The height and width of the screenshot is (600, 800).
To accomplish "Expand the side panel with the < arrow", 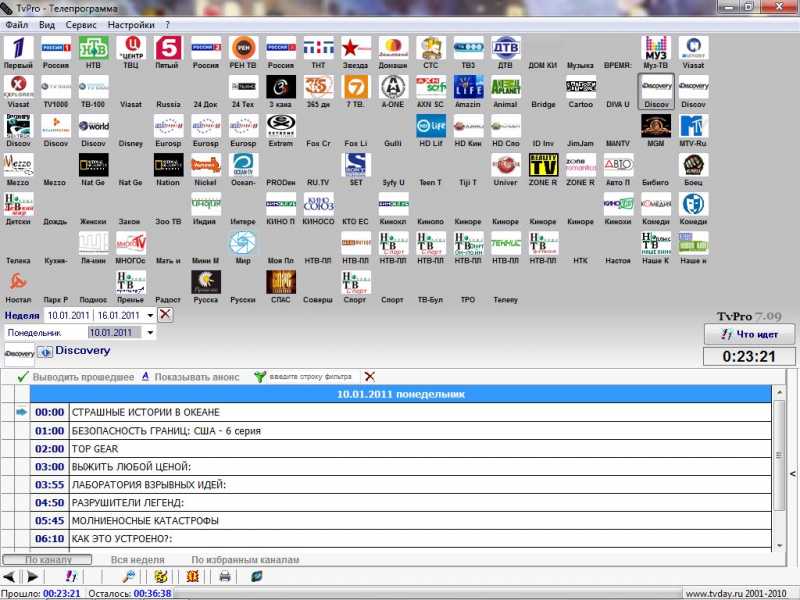I will (x=793, y=474).
